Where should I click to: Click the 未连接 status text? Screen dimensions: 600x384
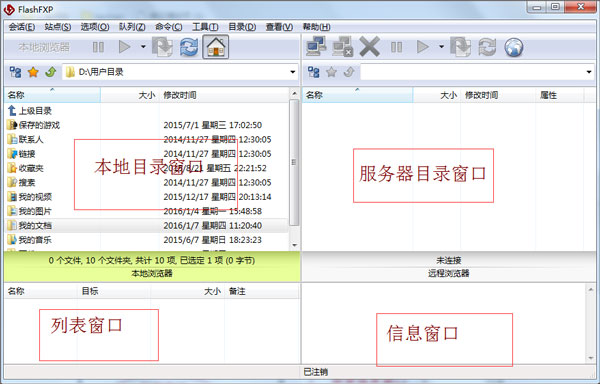click(448, 260)
